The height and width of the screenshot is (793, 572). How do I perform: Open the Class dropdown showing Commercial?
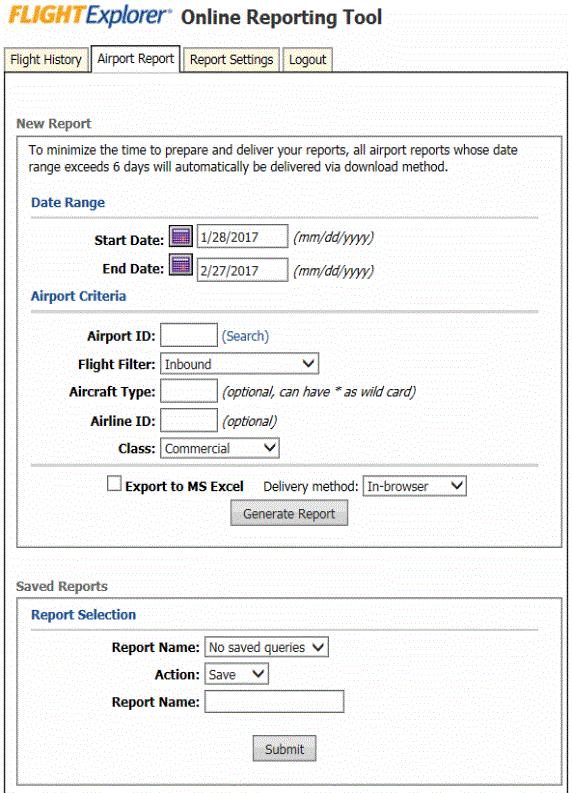pos(219,448)
